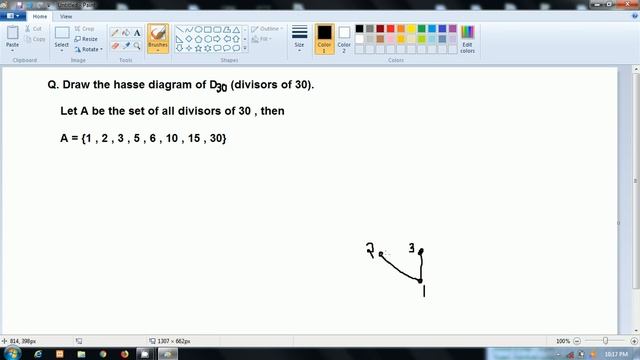
Task: Switch to the View tab
Action: click(66, 16)
